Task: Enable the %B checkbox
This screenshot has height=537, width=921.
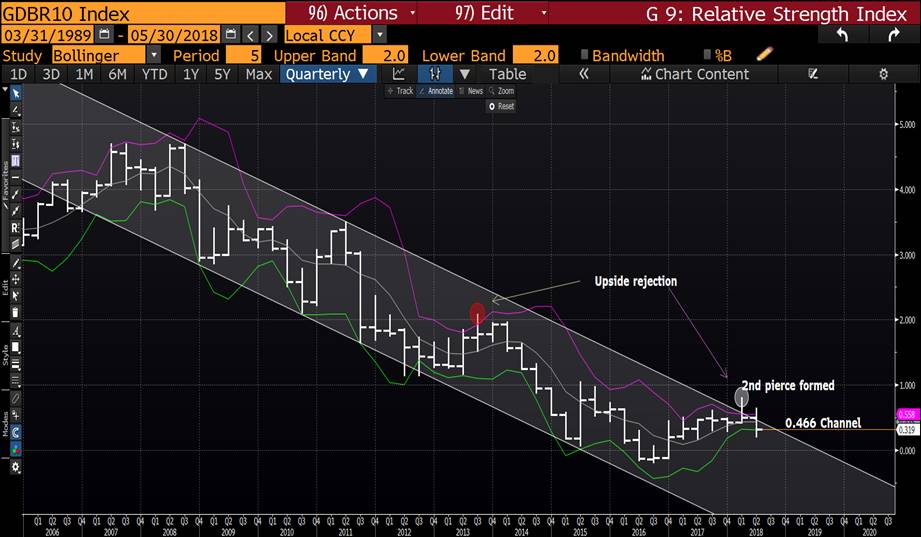Action: 707,55
